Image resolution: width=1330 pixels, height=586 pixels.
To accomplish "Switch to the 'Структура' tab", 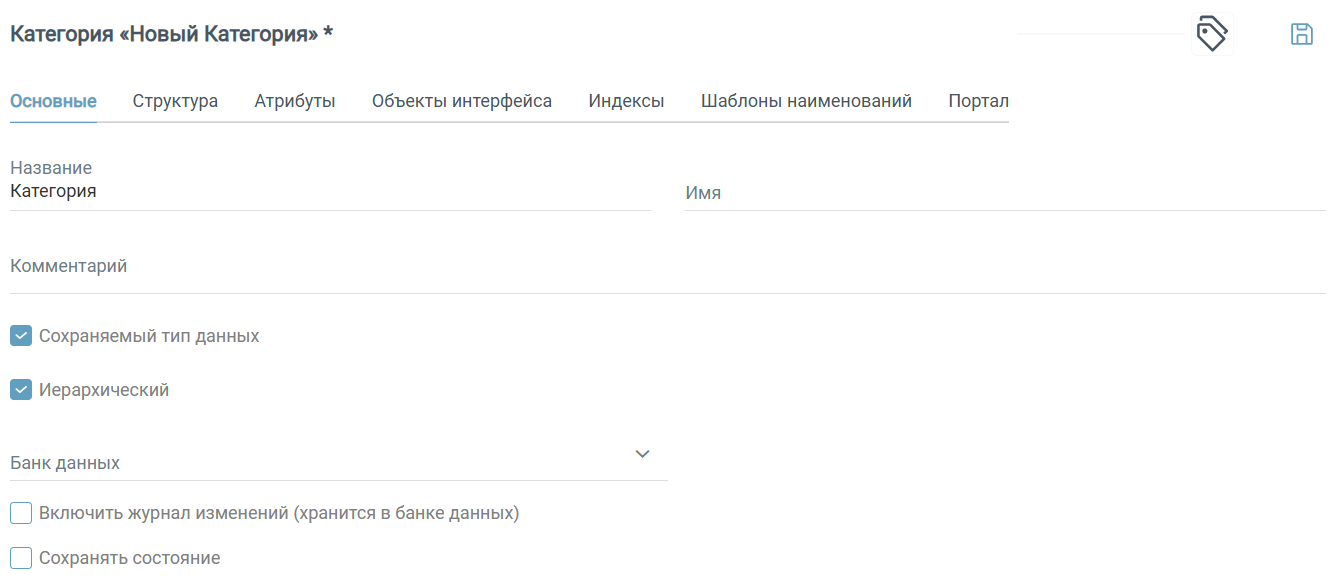I will coord(174,100).
